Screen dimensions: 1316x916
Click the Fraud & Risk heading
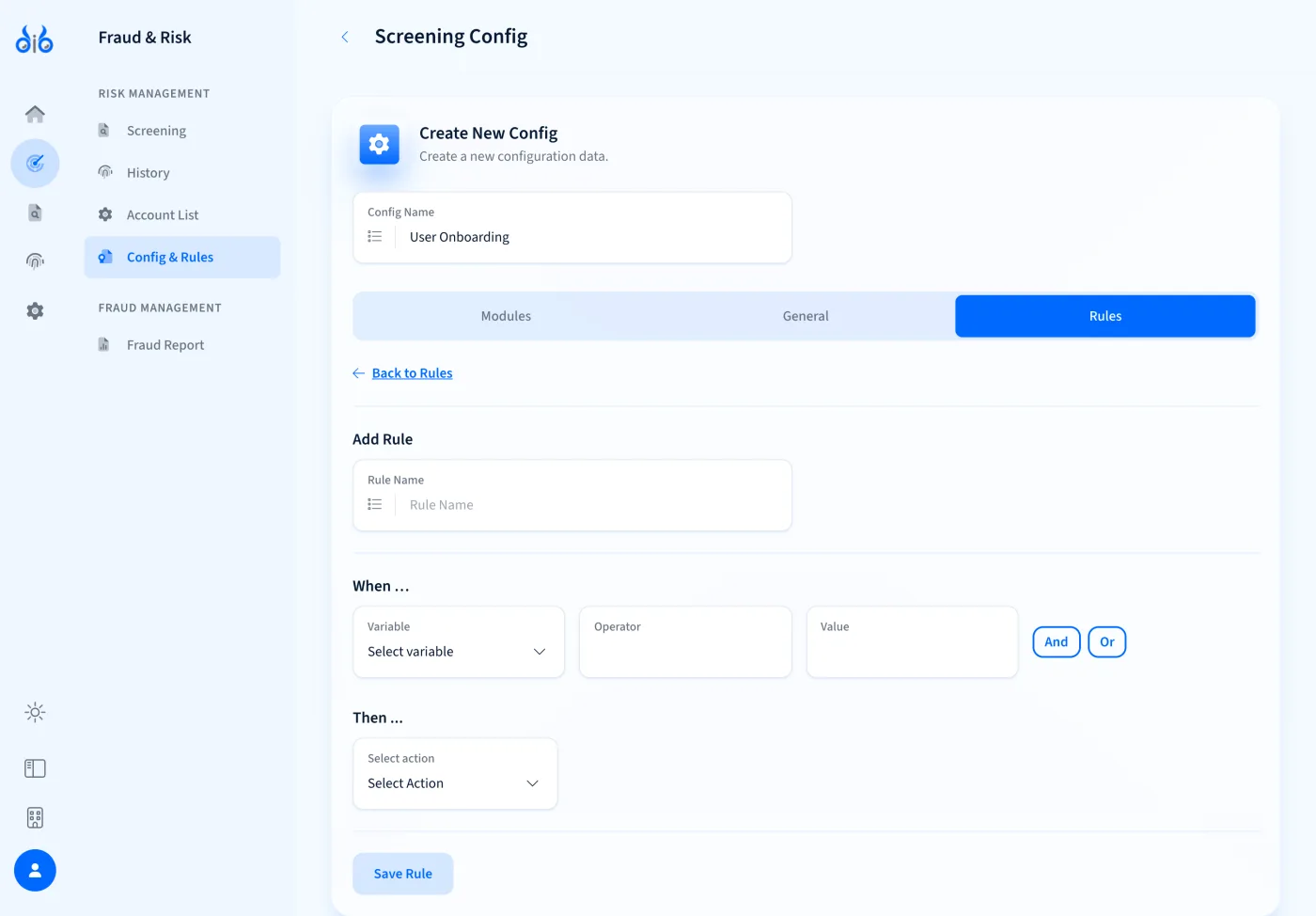145,38
